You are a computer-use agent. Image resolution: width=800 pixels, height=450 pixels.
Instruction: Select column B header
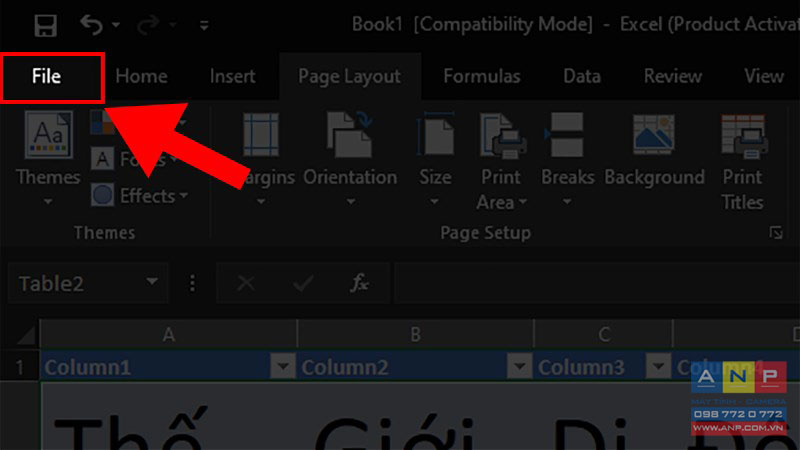[x=415, y=335]
